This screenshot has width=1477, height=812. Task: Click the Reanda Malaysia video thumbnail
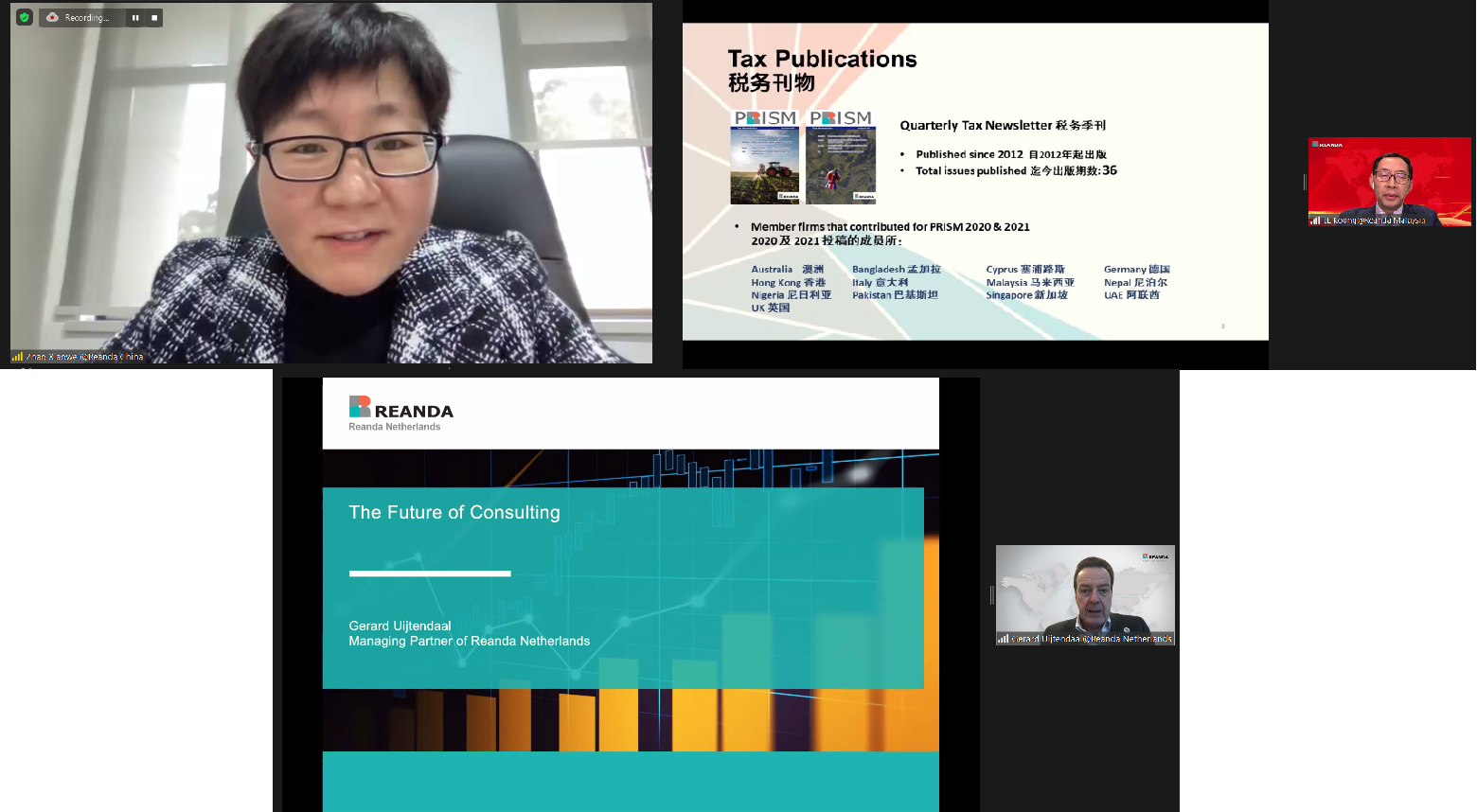click(x=1389, y=182)
